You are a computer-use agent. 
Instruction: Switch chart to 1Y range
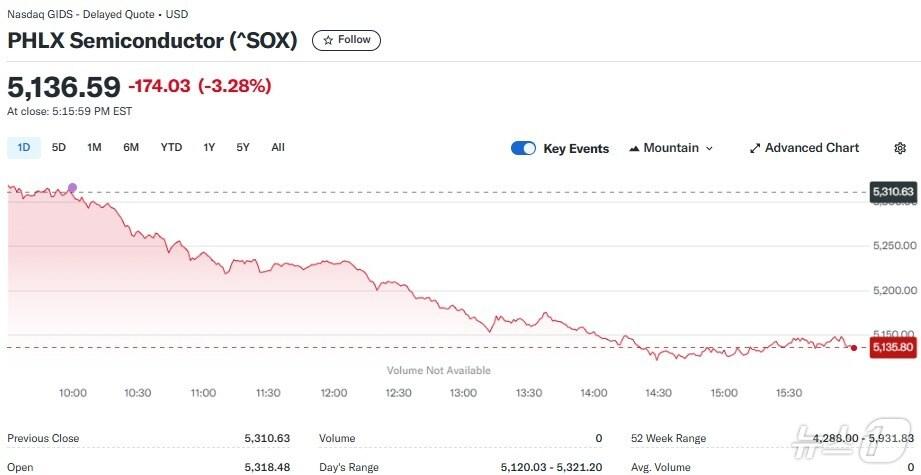pos(209,147)
